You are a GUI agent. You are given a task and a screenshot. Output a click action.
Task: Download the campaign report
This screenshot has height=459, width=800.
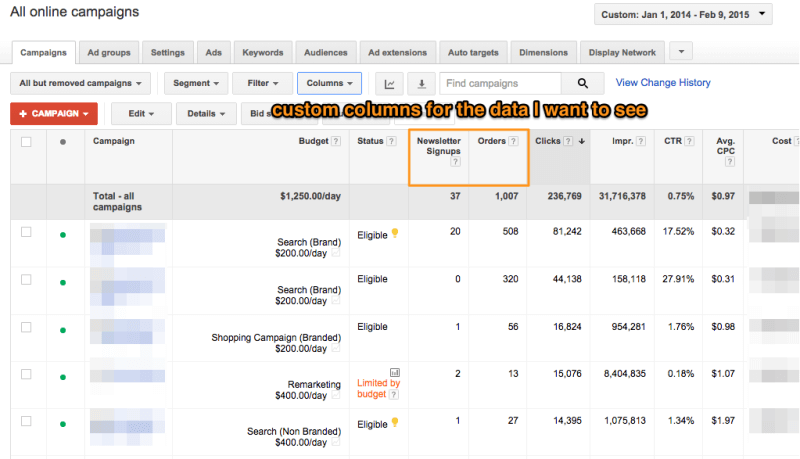421,84
